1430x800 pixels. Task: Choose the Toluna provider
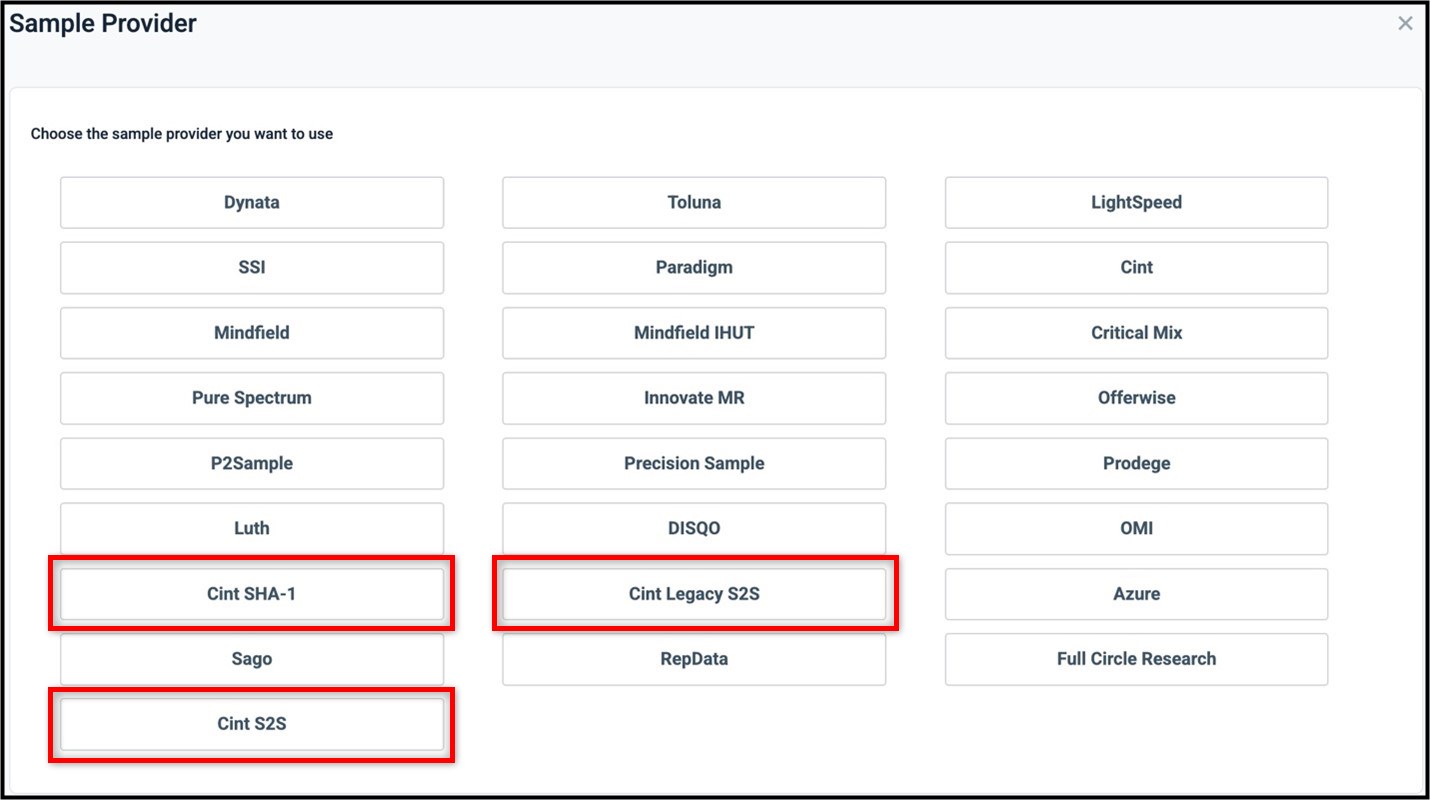tap(694, 202)
